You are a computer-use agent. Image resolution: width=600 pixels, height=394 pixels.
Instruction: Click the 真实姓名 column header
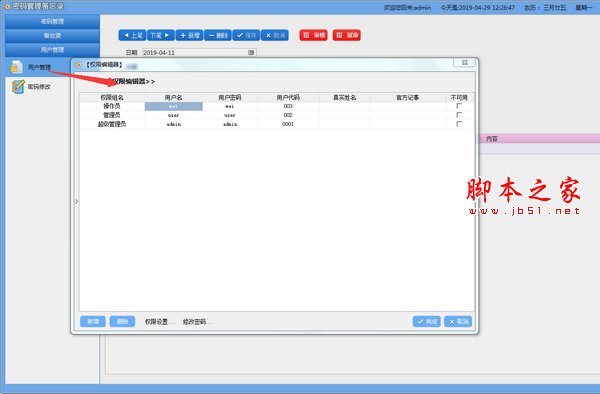coord(344,98)
